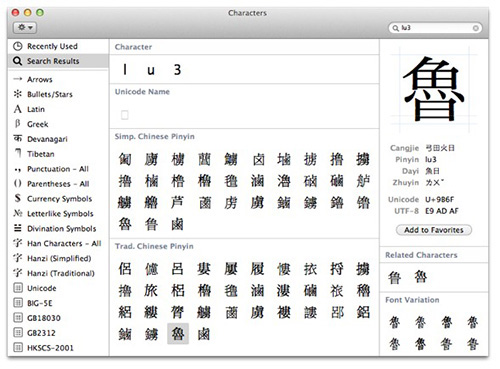The height and width of the screenshot is (369, 500).
Task: Select 旅 in Trad. Chinese Pinyin grid
Action: click(x=151, y=290)
